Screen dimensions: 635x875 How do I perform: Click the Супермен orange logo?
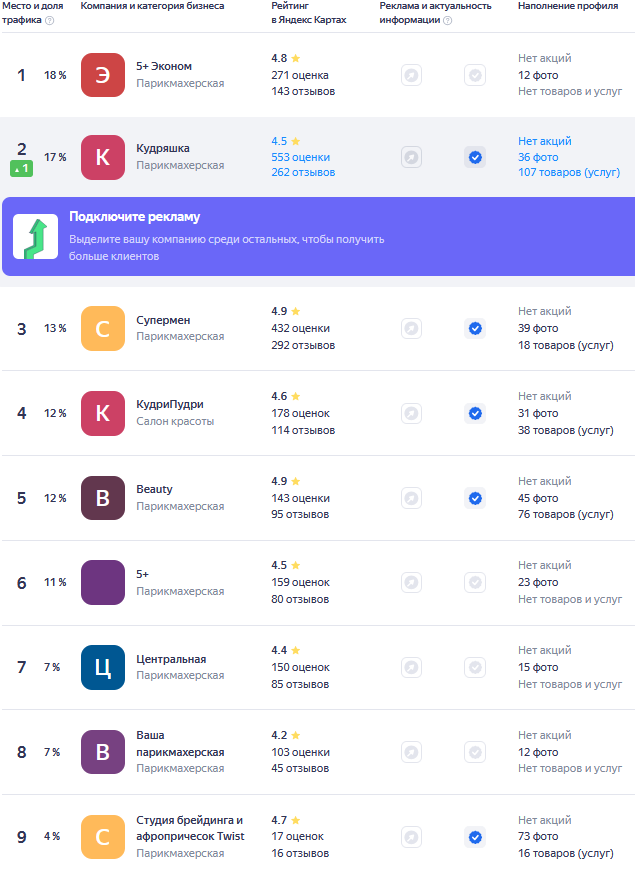click(103, 329)
